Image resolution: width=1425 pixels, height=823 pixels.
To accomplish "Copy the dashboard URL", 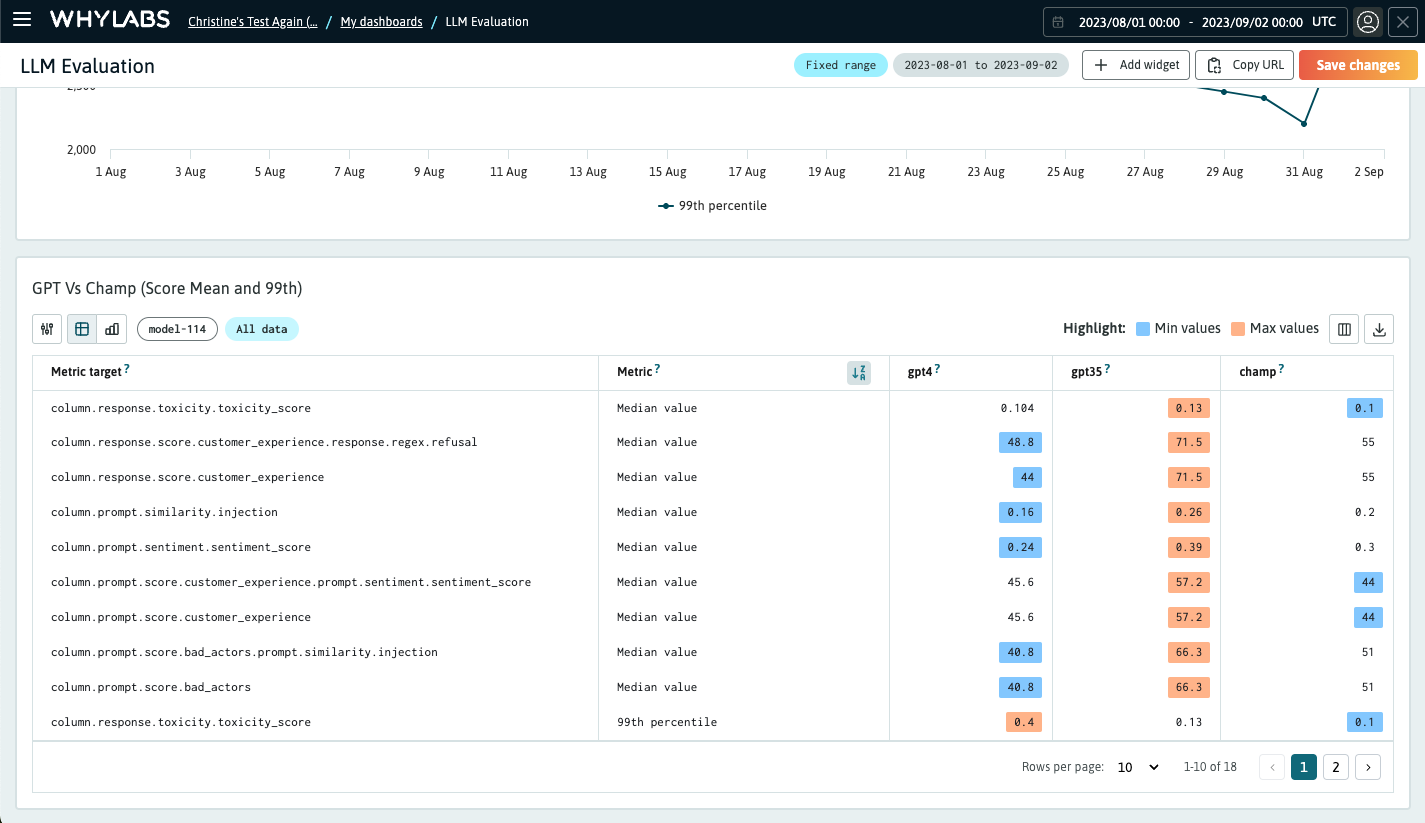I will [x=1244, y=64].
